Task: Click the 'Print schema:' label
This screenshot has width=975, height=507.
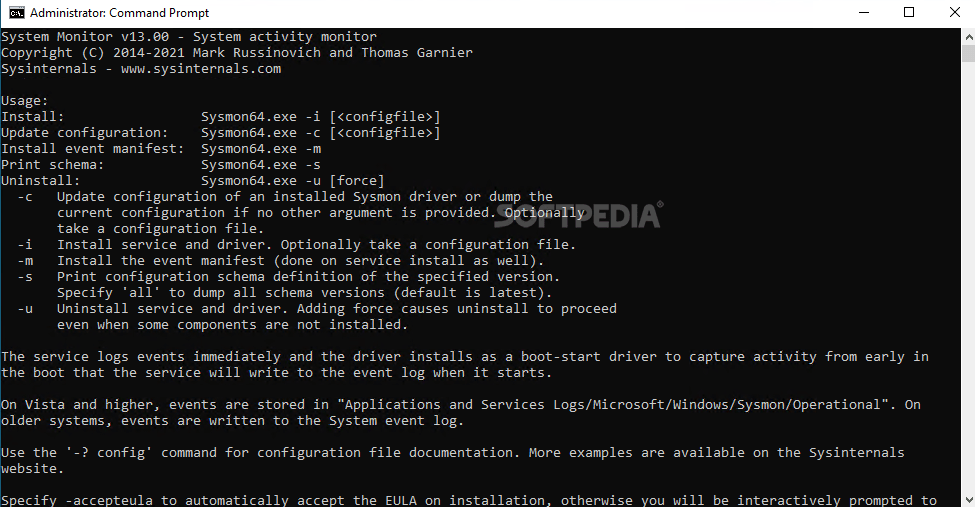Action: (53, 165)
